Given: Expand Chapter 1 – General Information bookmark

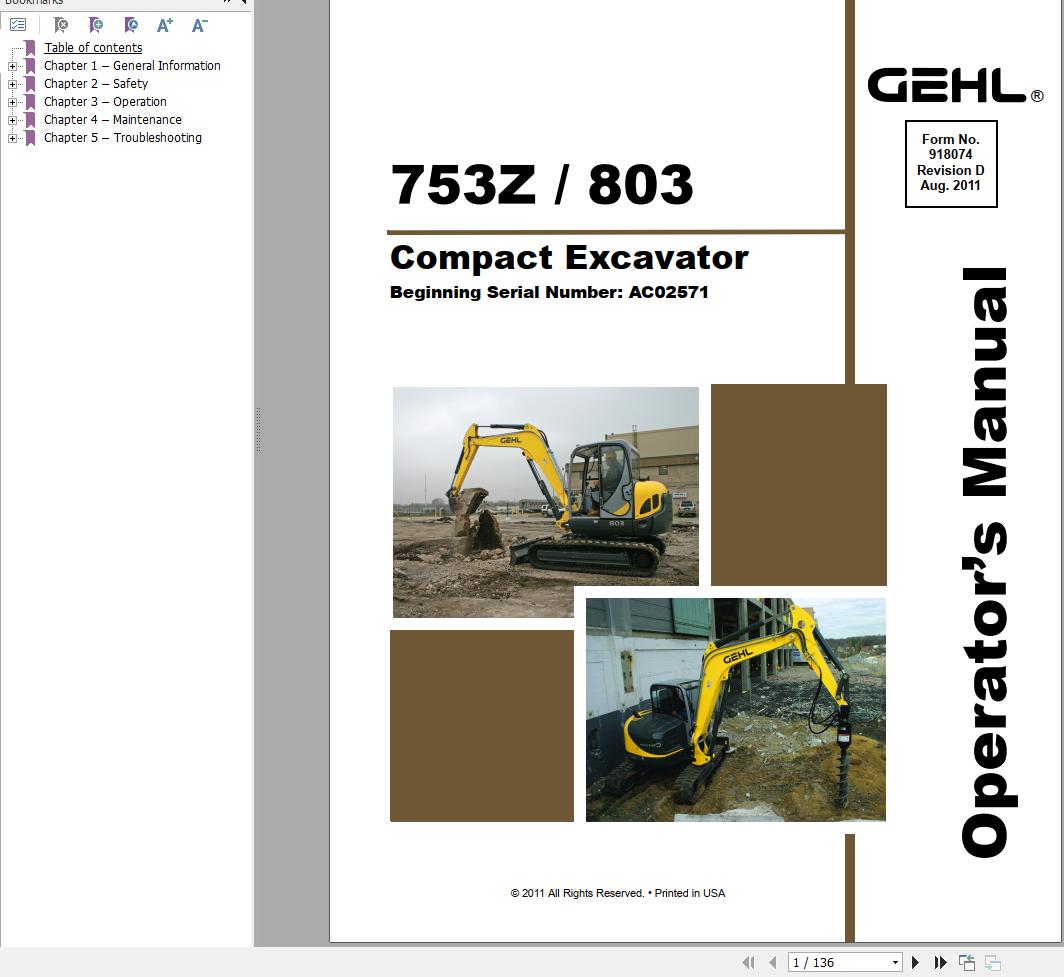Looking at the screenshot, I should point(11,66).
